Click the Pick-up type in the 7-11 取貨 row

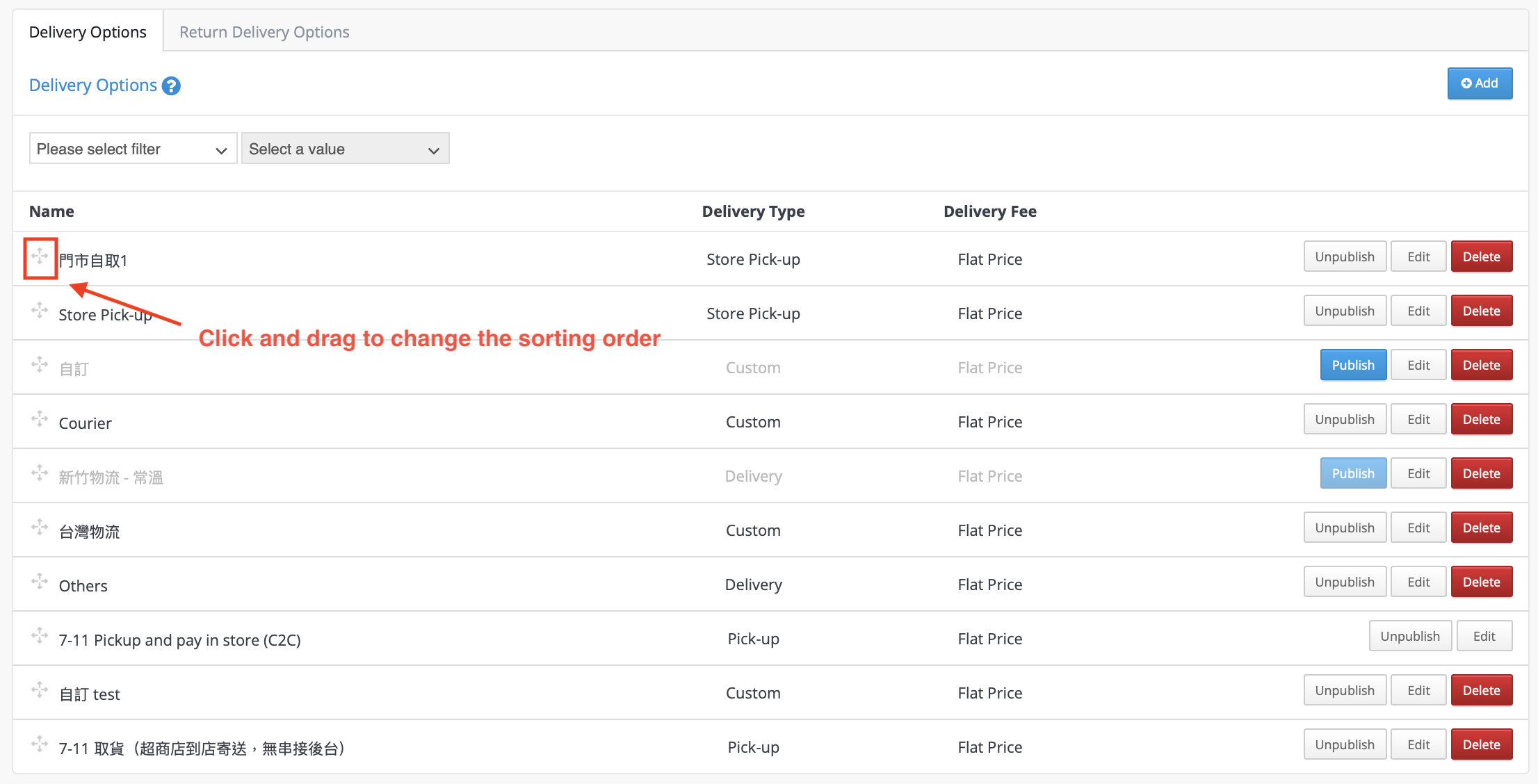pyautogui.click(x=753, y=747)
